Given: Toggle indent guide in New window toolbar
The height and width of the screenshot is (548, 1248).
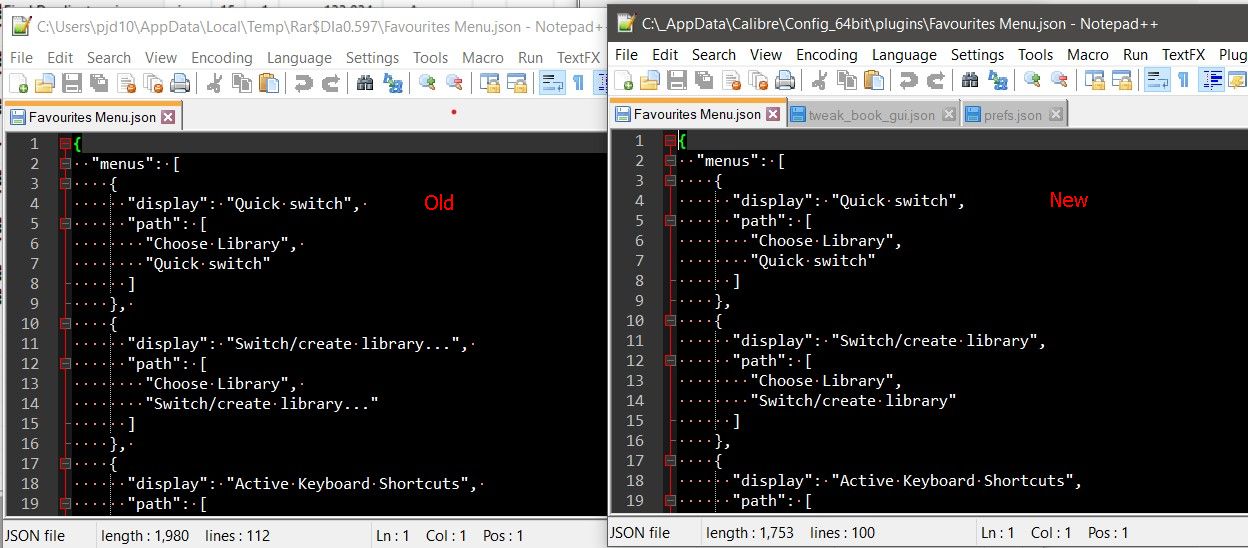Looking at the screenshot, I should coord(1211,80).
